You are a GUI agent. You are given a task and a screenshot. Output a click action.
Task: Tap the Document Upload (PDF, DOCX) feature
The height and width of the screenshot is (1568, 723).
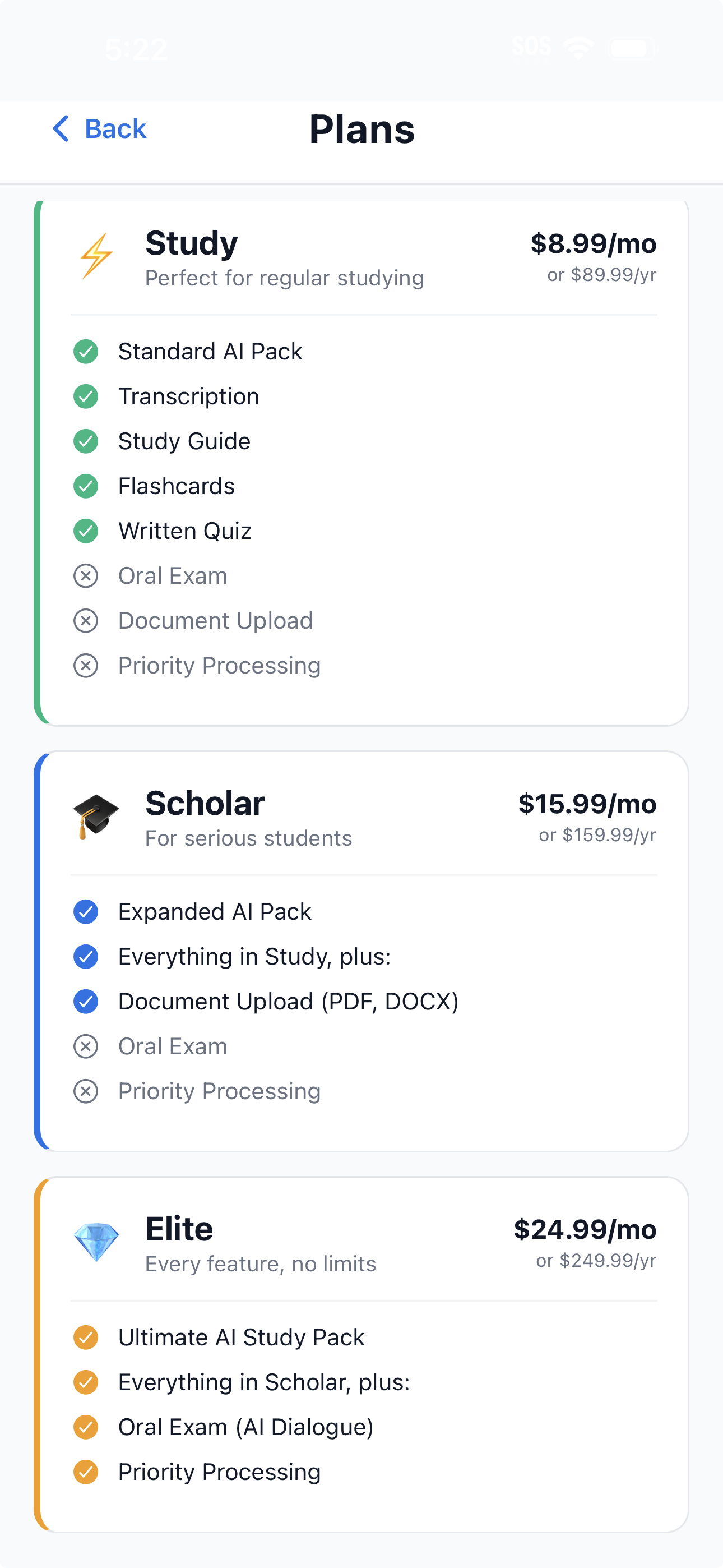tap(288, 1001)
